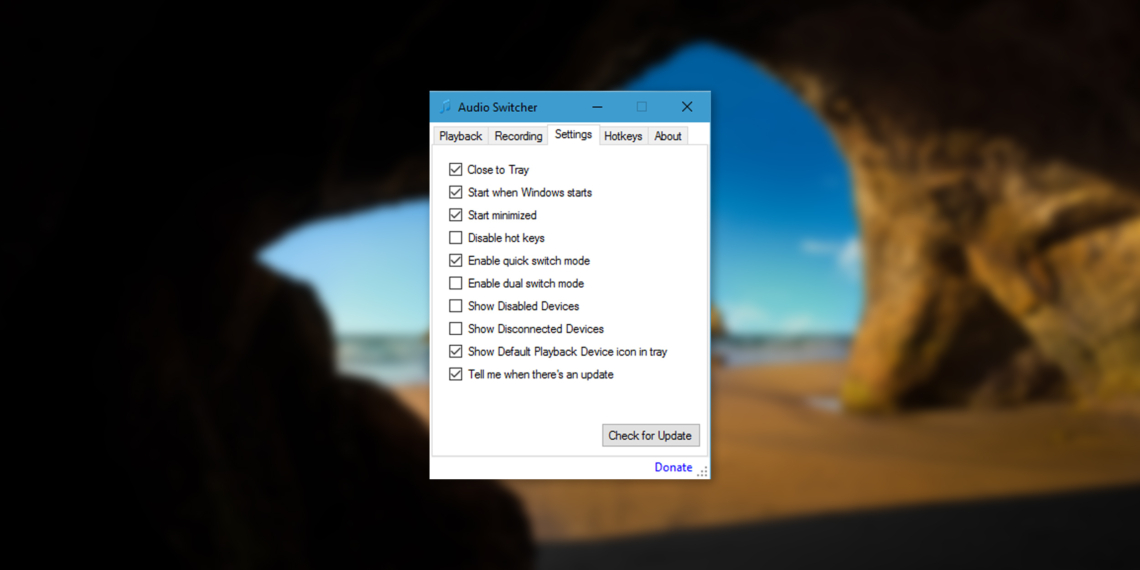
Task: Click the Settings tab
Action: (x=573, y=135)
